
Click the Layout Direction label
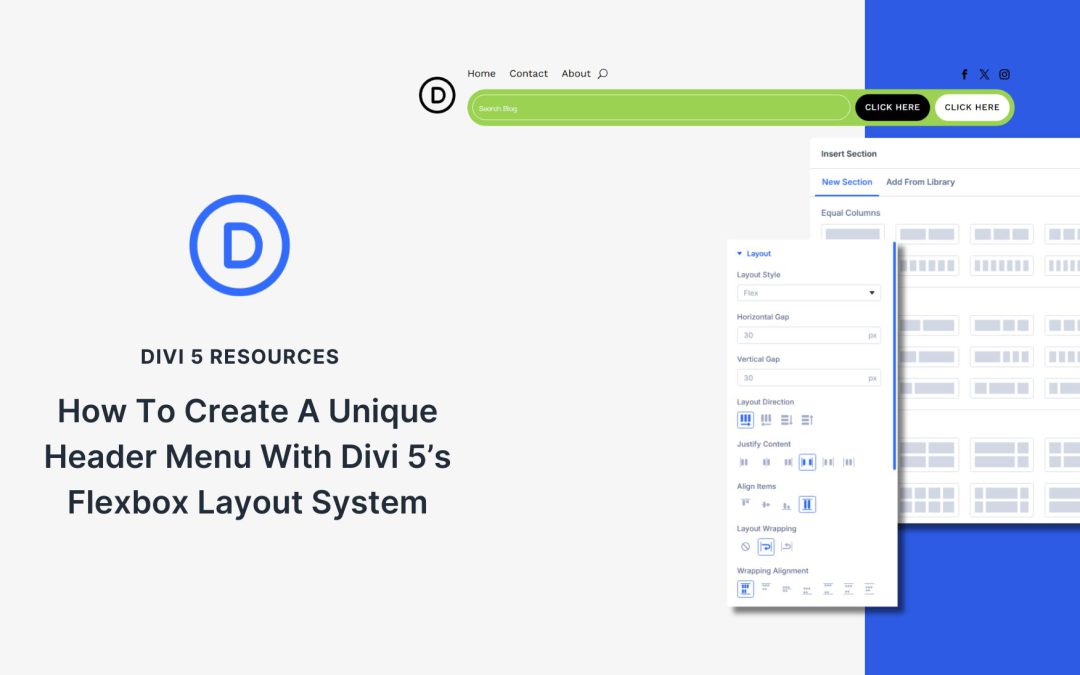pyautogui.click(x=765, y=402)
